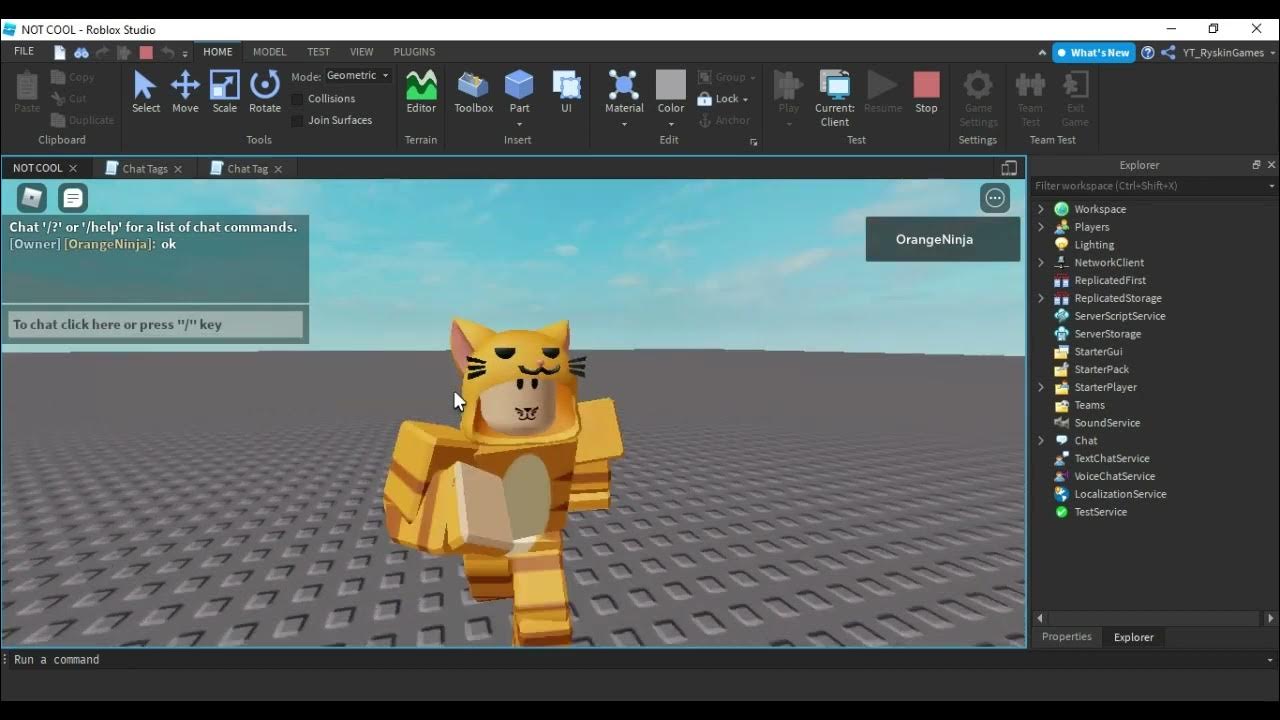Select TextChatService in Explorer
This screenshot has width=1280, height=720.
point(1111,459)
